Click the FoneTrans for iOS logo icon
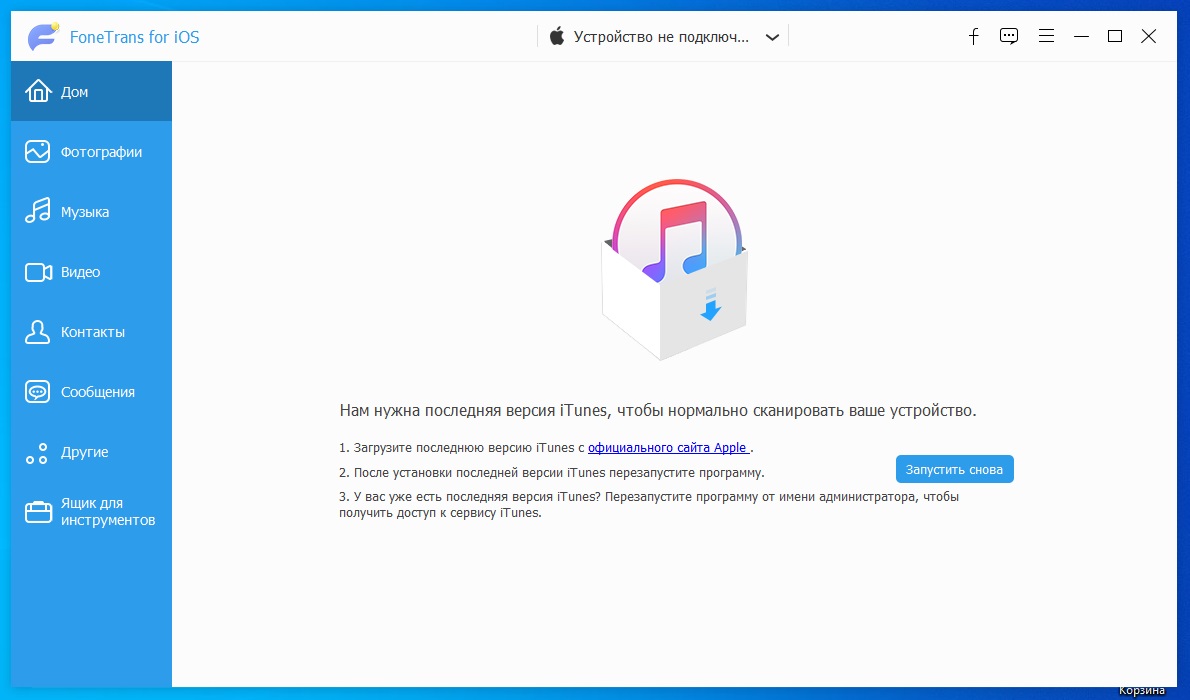This screenshot has height=700, width=1190. pyautogui.click(x=43, y=36)
